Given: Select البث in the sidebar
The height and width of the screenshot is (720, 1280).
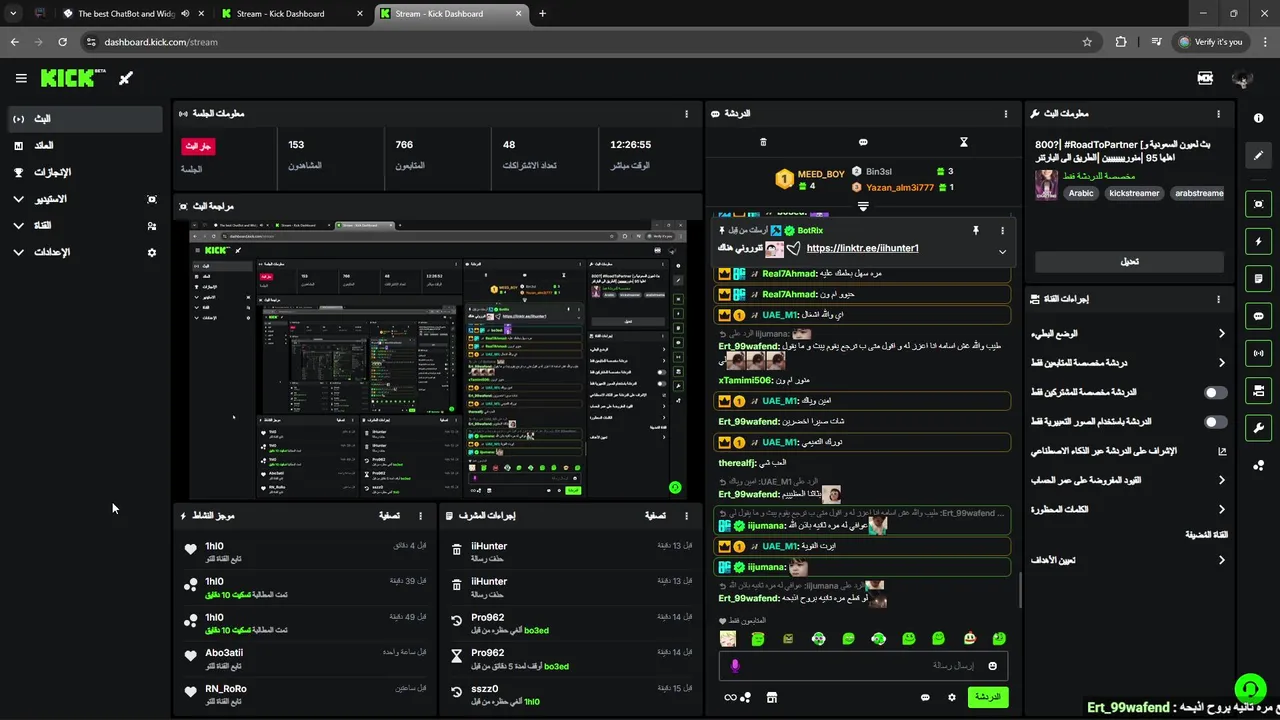Looking at the screenshot, I should click(84, 119).
